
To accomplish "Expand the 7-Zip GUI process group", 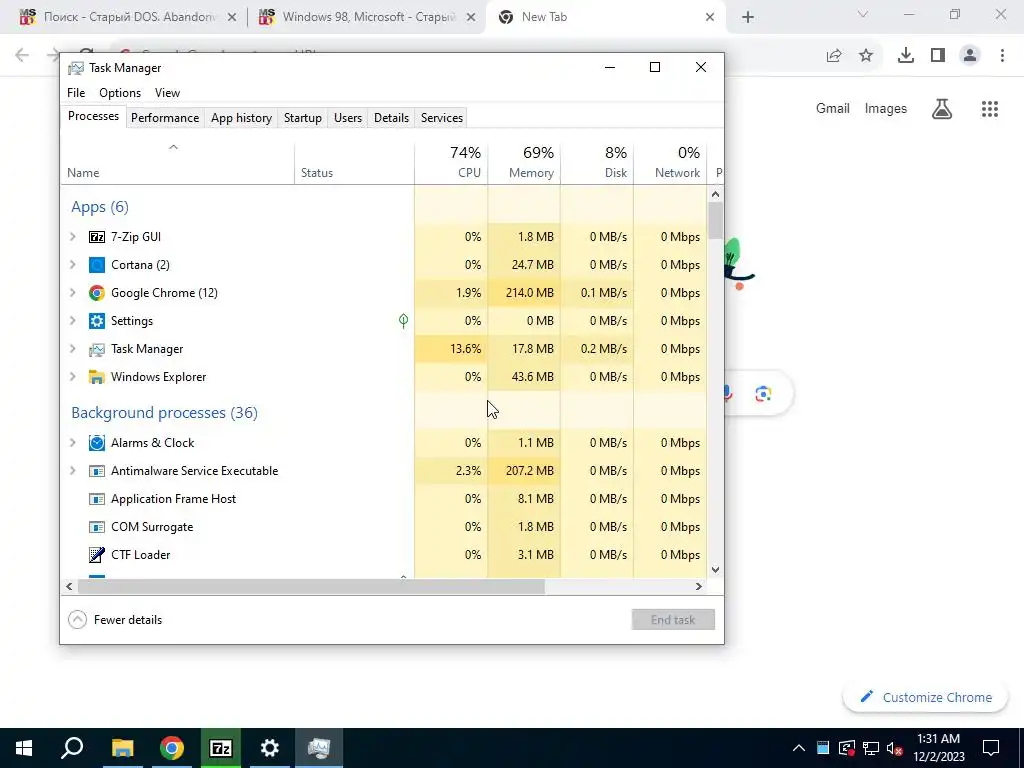I will 73,236.
